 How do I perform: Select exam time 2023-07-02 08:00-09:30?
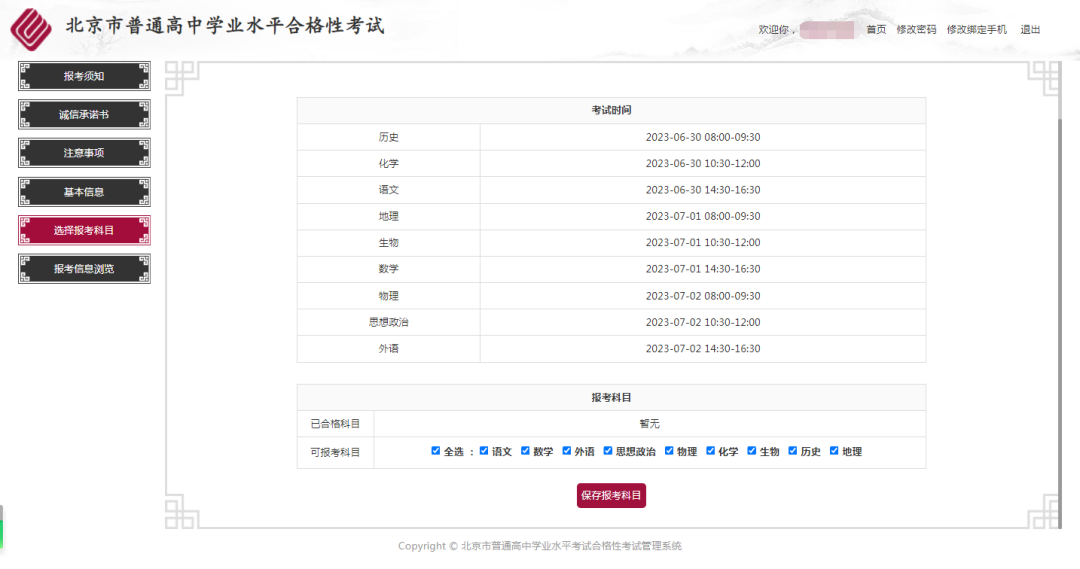coord(703,296)
